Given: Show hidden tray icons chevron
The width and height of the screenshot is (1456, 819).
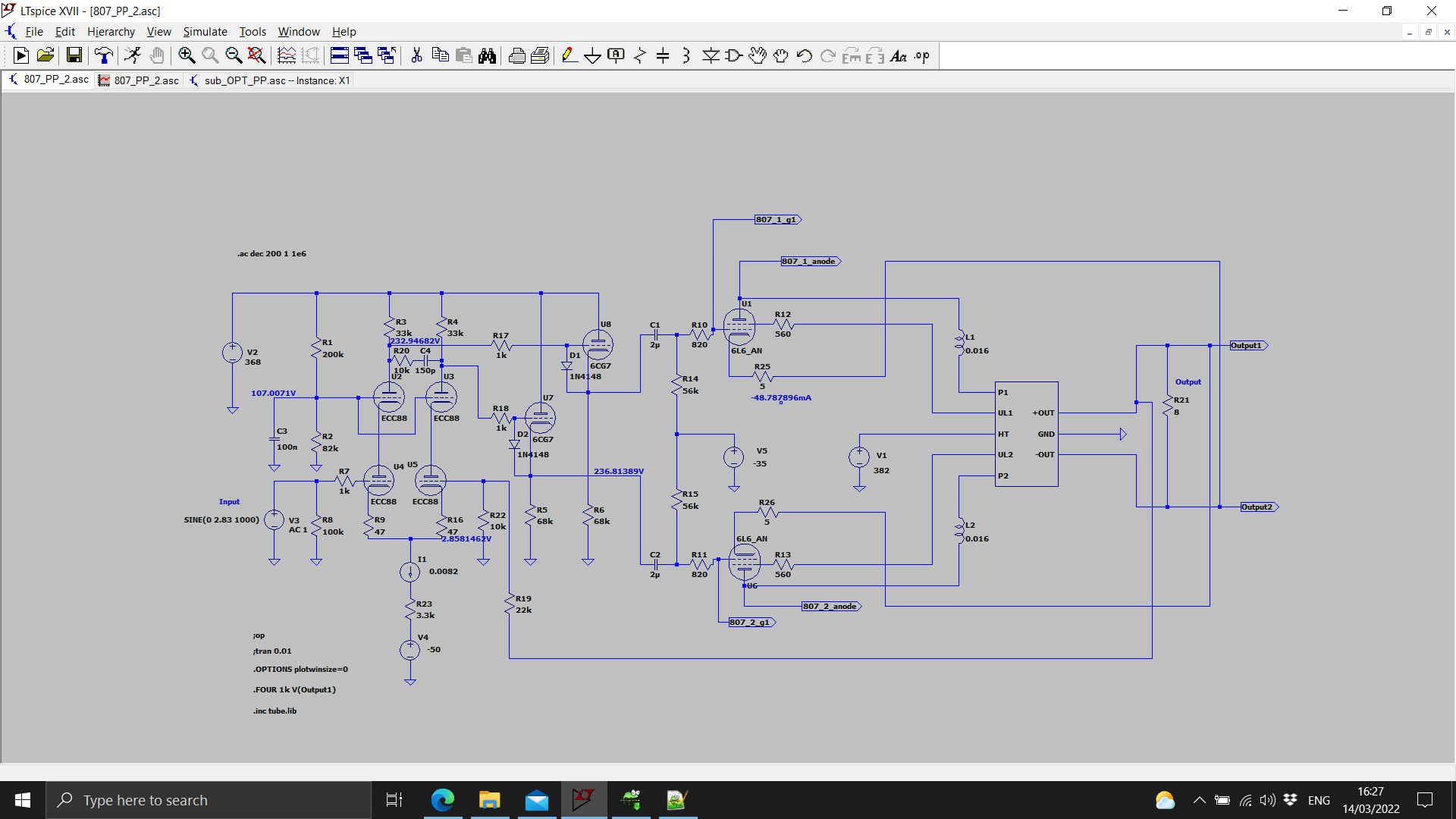Looking at the screenshot, I should [1199, 800].
